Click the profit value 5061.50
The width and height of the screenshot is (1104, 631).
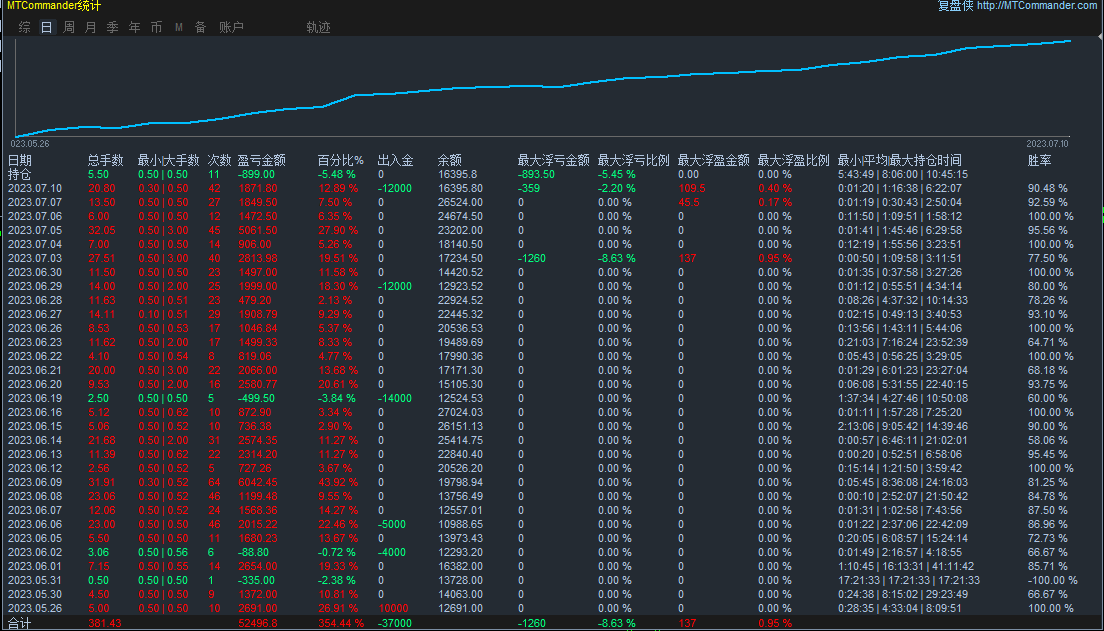pyautogui.click(x=258, y=230)
